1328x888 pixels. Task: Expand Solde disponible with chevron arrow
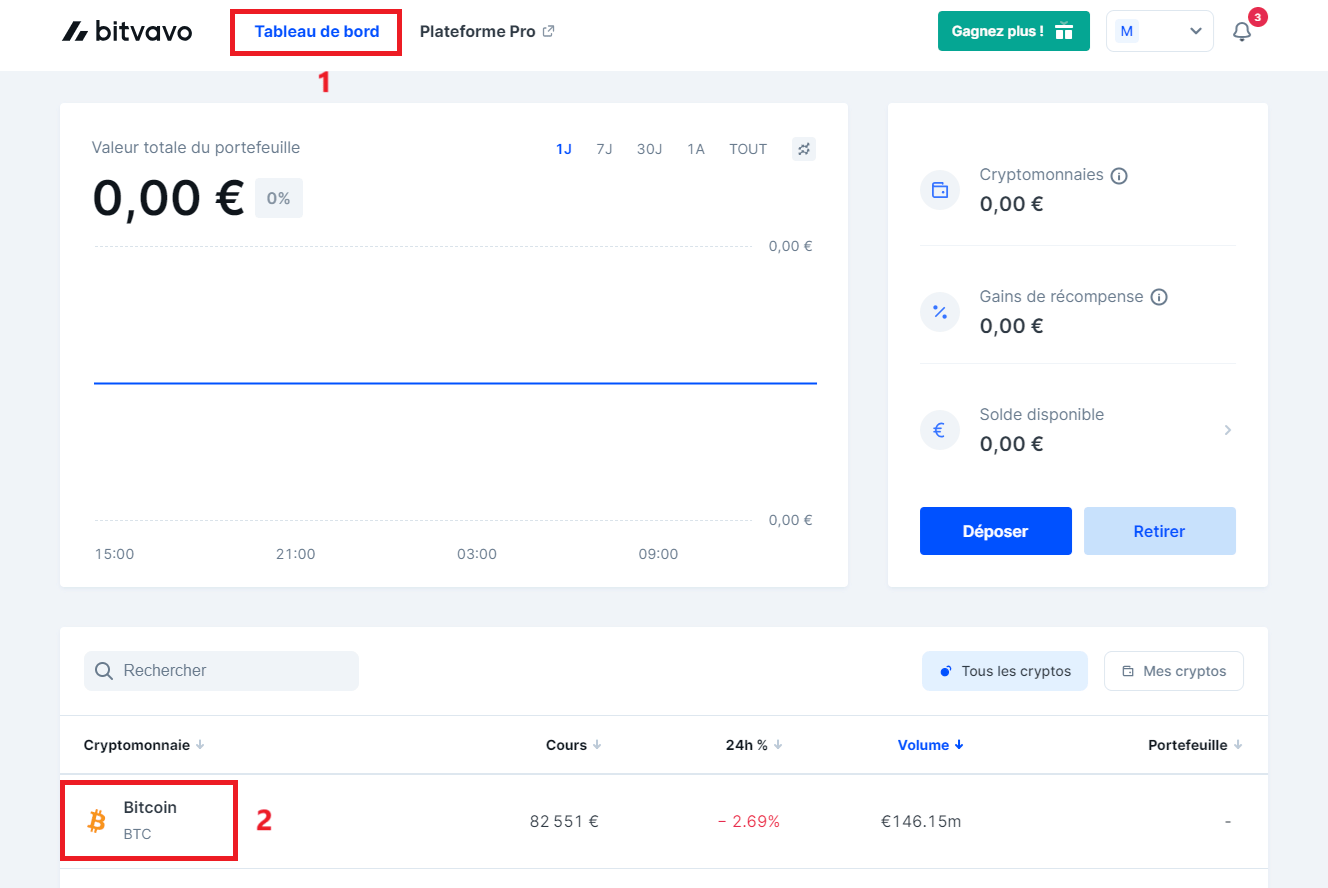tap(1227, 430)
